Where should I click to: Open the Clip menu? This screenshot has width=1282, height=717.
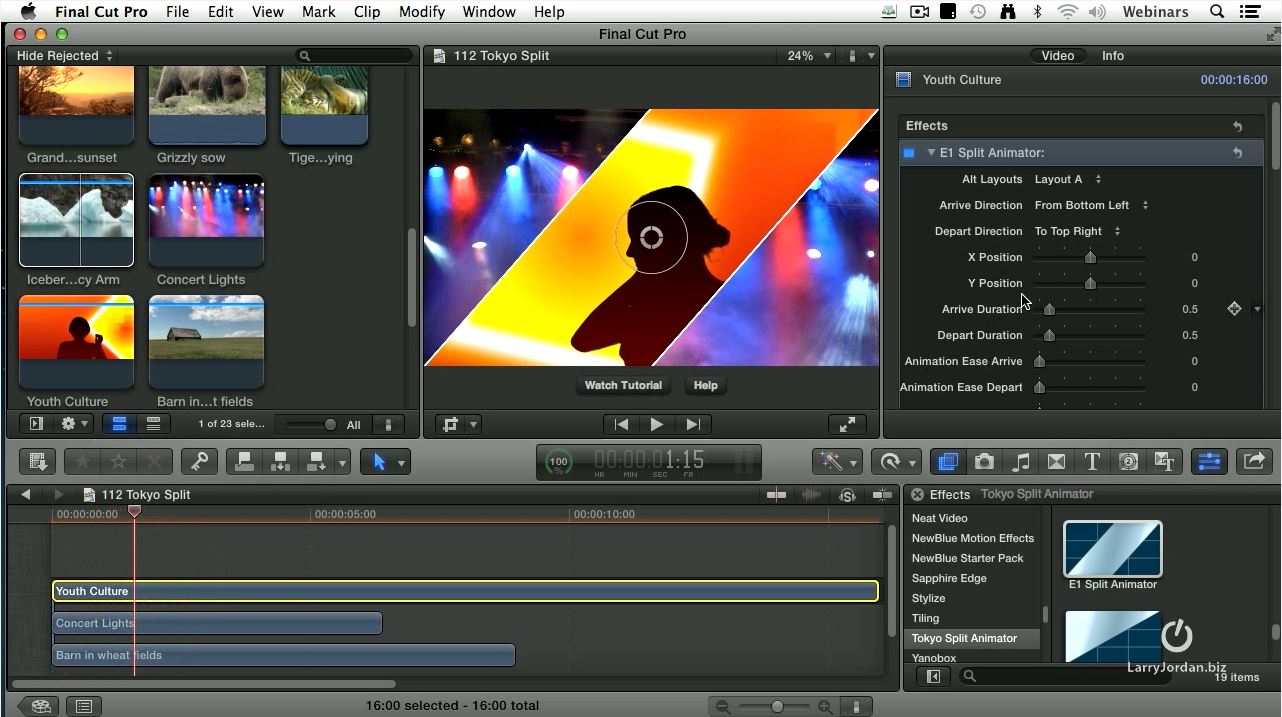pyautogui.click(x=367, y=12)
